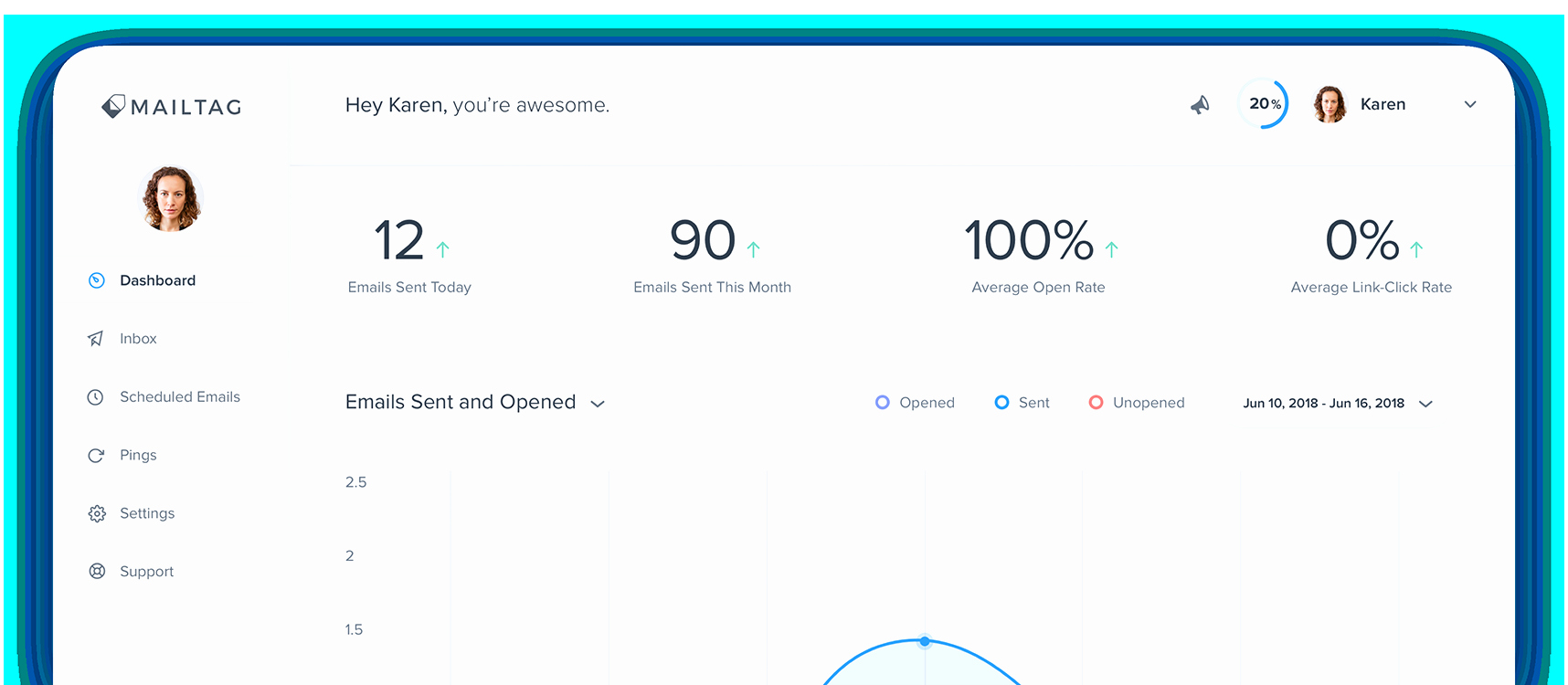Viewport: 1568px width, 685px height.
Task: Click the Emails Sent This Month label
Action: 713,288
